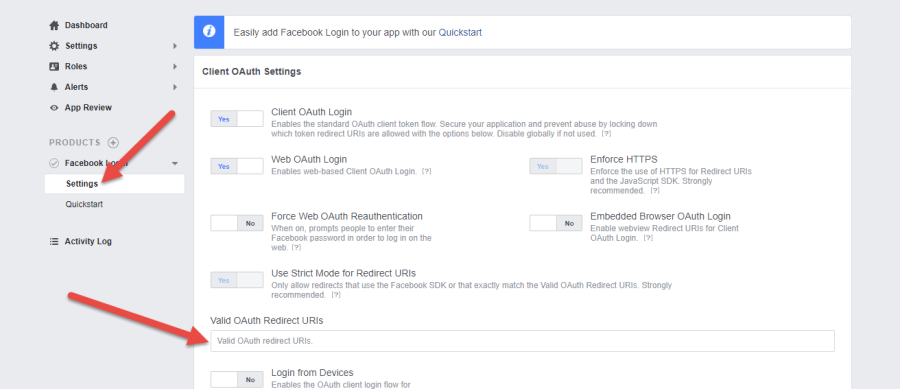Enable Embedded Browser OAuth Login switch
This screenshot has height=389, width=900.
[556, 223]
